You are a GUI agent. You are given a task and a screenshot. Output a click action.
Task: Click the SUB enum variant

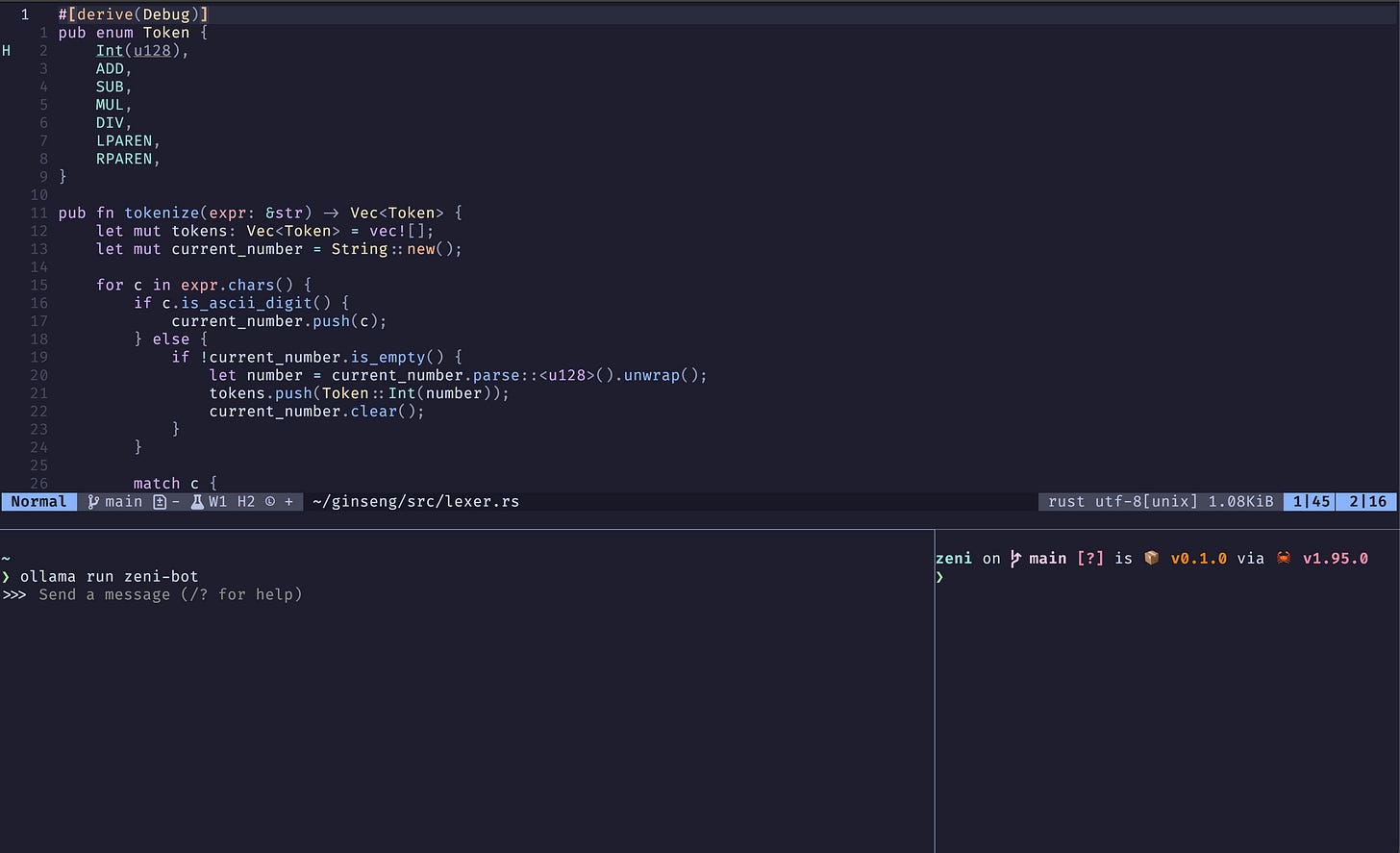point(110,87)
